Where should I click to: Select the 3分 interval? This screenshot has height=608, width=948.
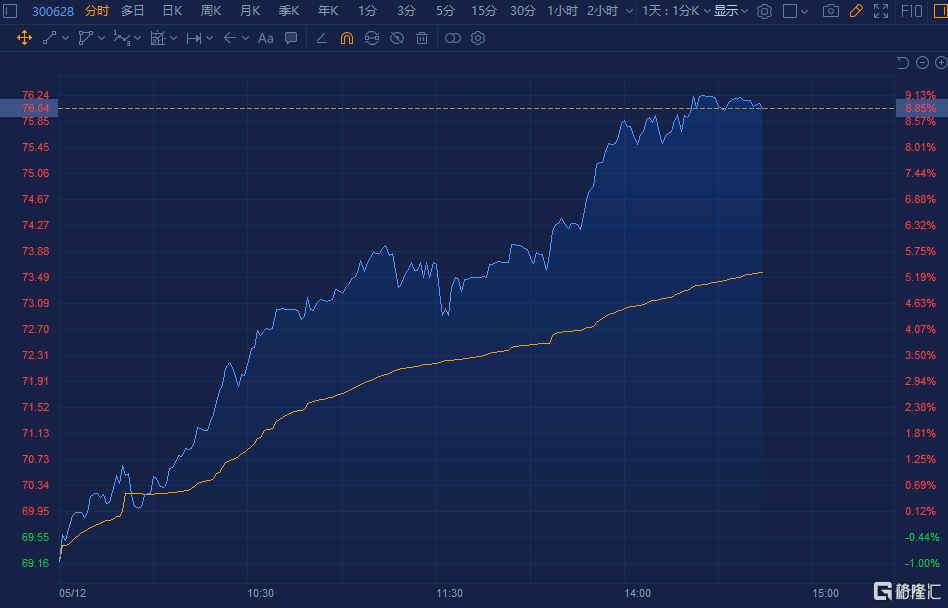pos(406,11)
